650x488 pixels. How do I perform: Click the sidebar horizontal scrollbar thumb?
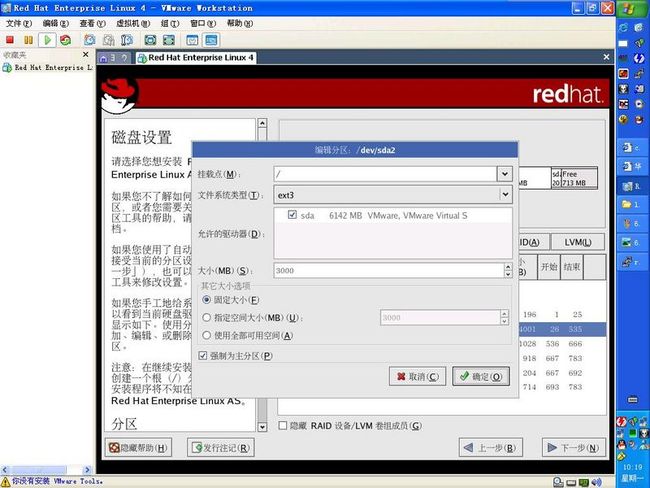[38, 470]
